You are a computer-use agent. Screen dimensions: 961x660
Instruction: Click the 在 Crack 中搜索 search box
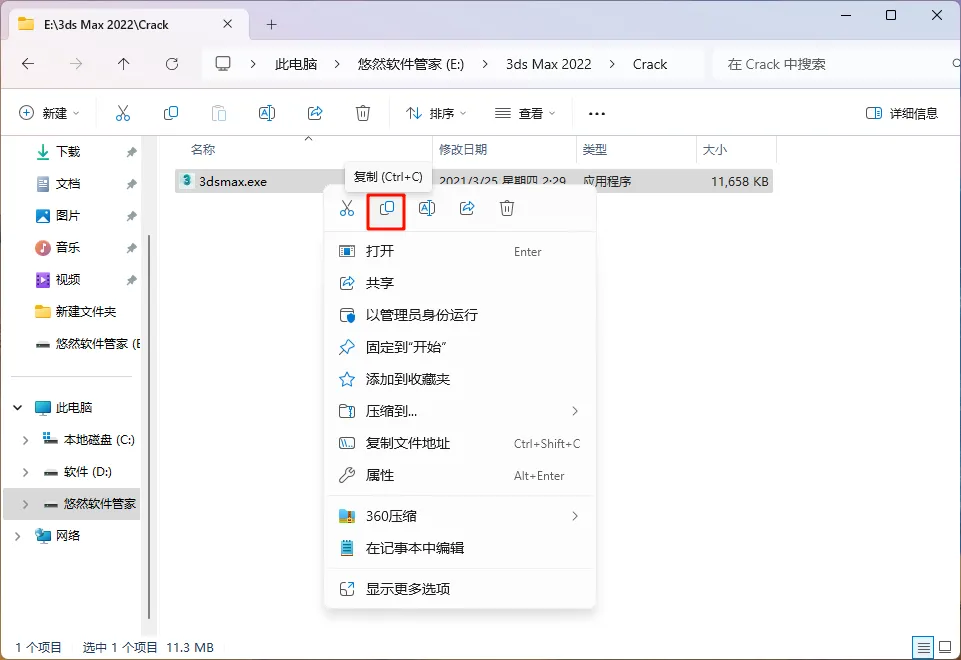pos(836,64)
